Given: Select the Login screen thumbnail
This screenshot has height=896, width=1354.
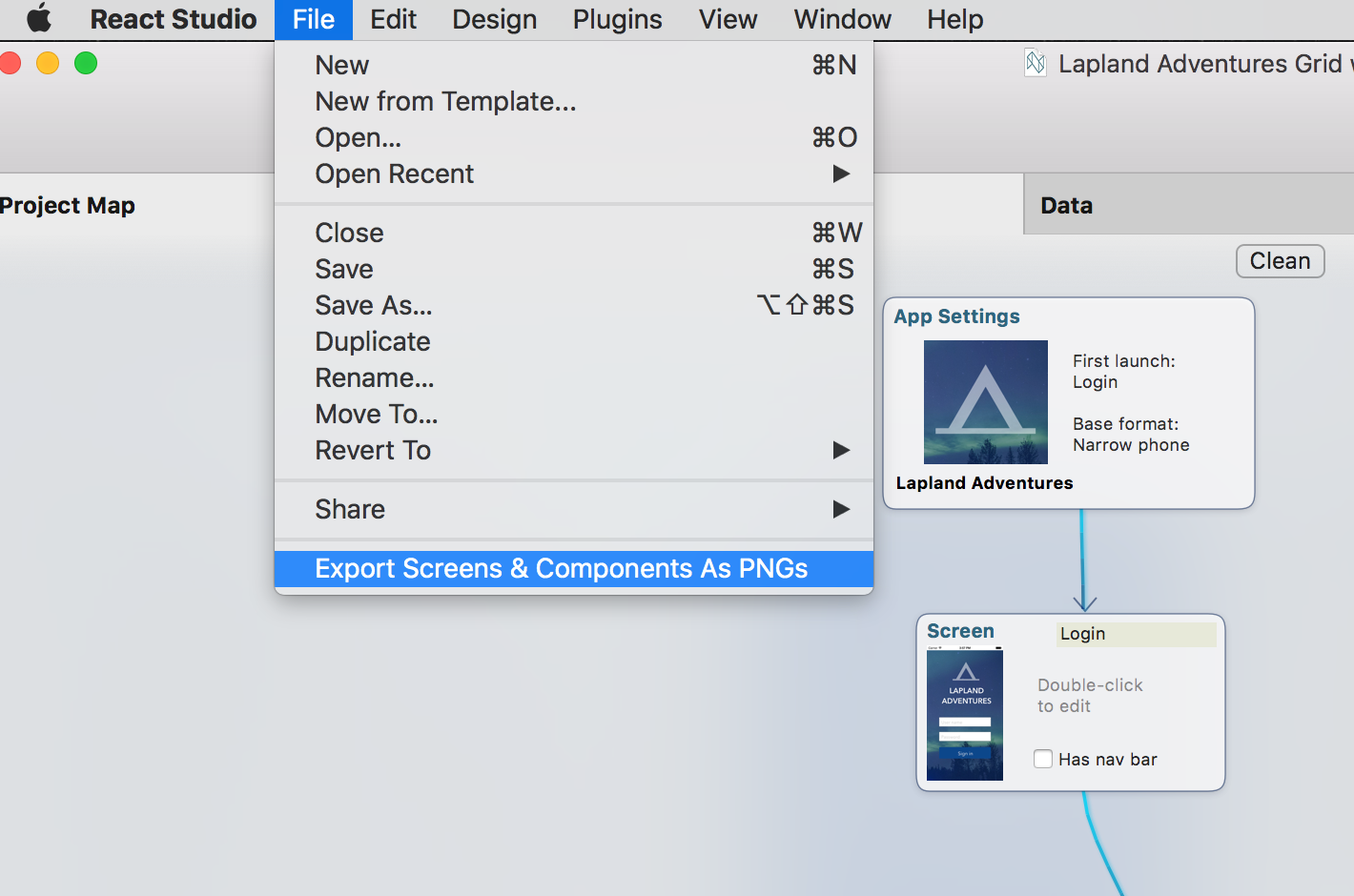Looking at the screenshot, I should tap(965, 713).
